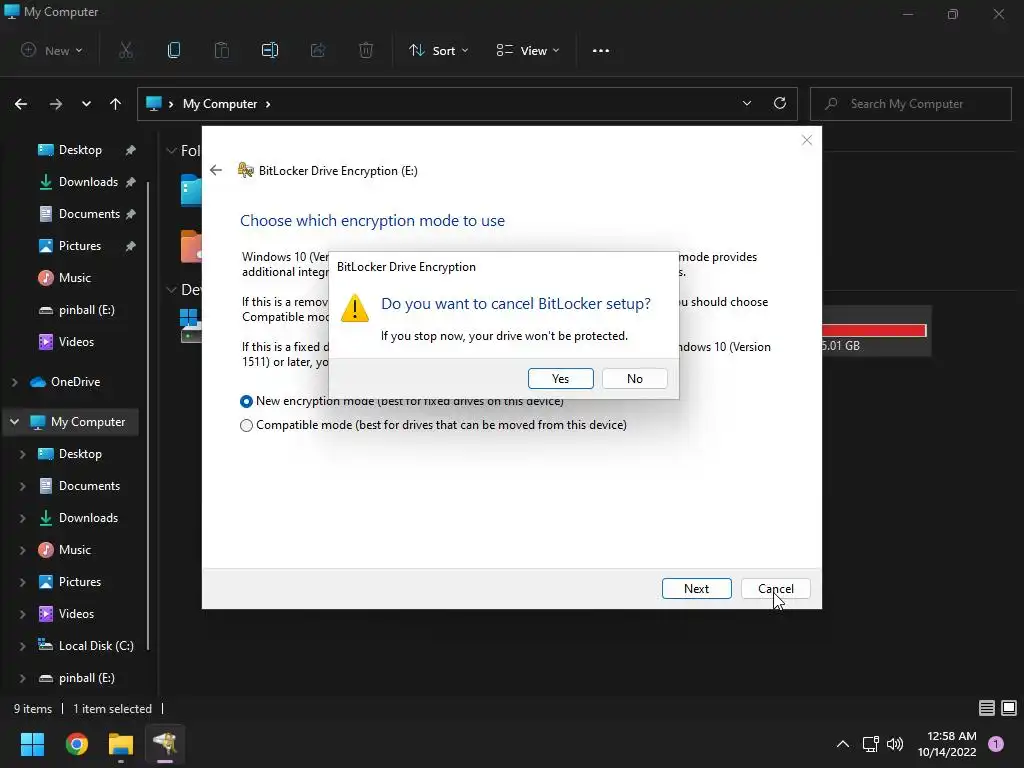Open recent locations dropdown arrow

tap(86, 104)
